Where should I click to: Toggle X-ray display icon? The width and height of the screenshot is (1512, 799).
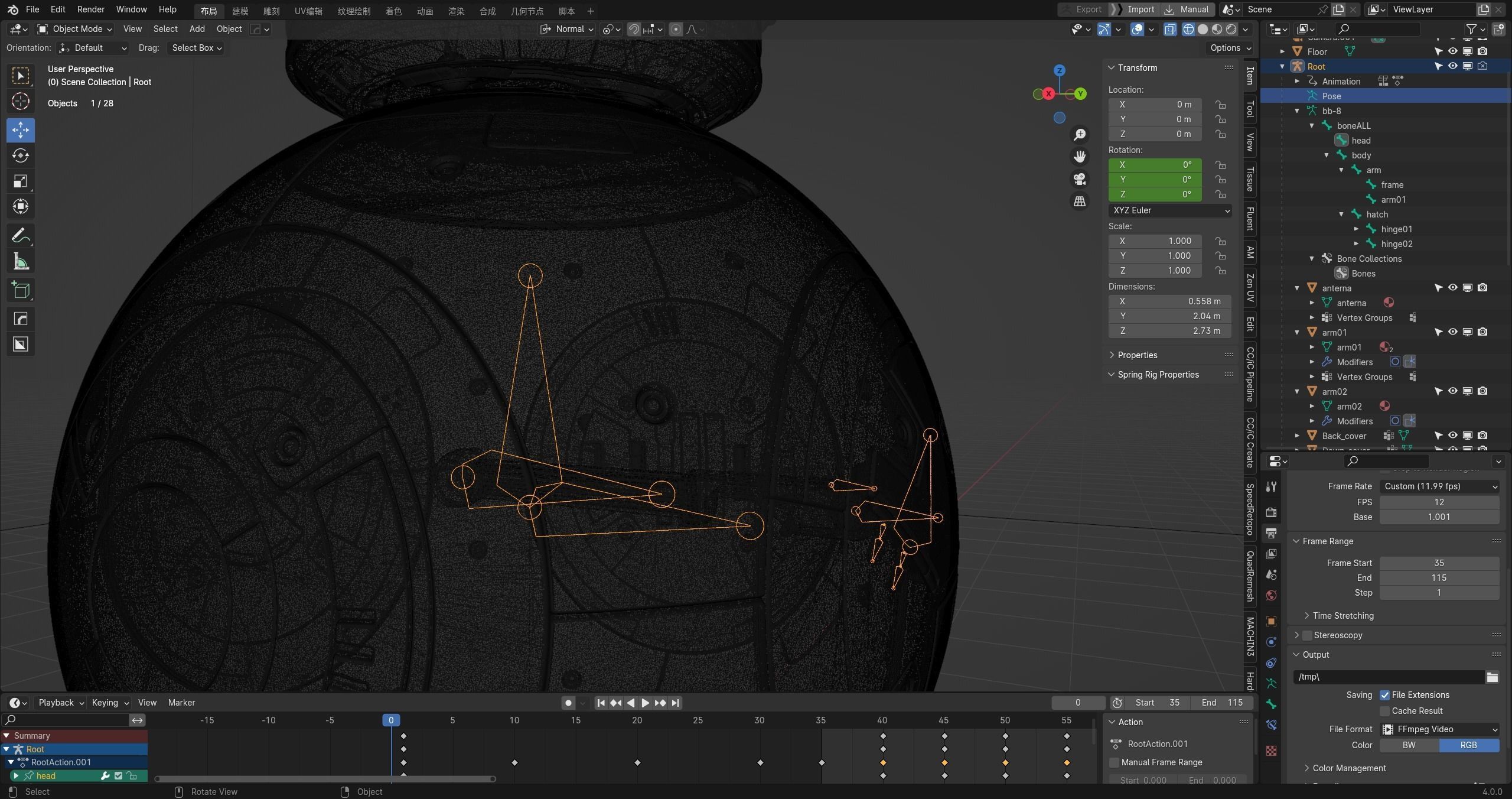coord(1170,29)
